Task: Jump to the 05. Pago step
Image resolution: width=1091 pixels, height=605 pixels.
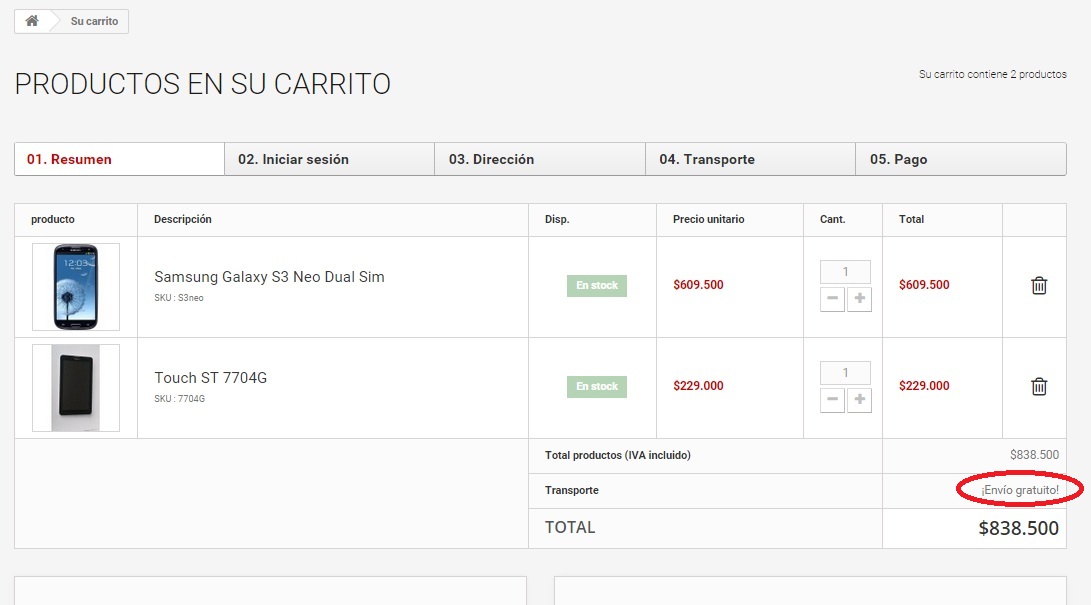Action: [x=960, y=159]
